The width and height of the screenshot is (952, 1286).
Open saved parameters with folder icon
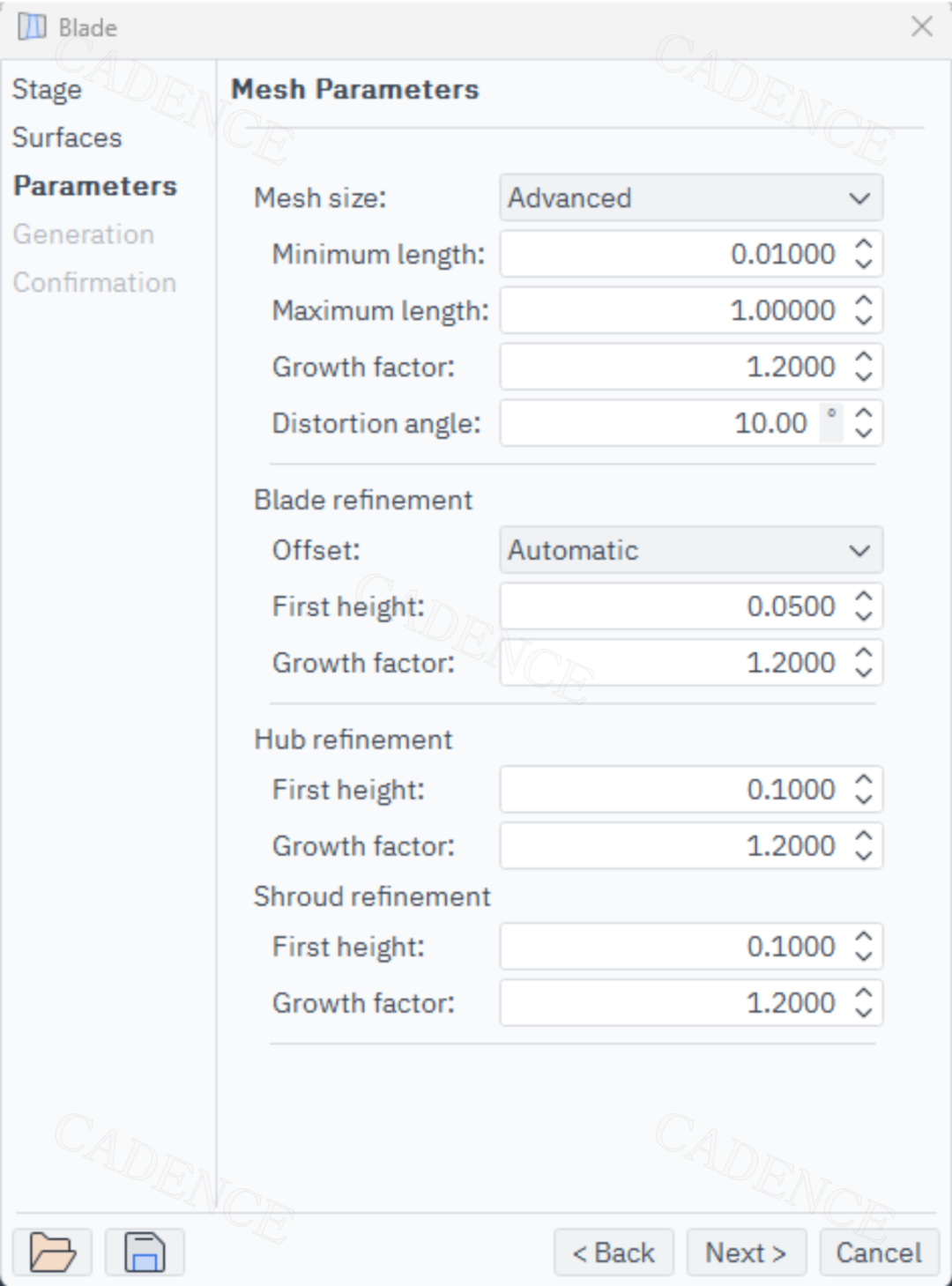(52, 1252)
